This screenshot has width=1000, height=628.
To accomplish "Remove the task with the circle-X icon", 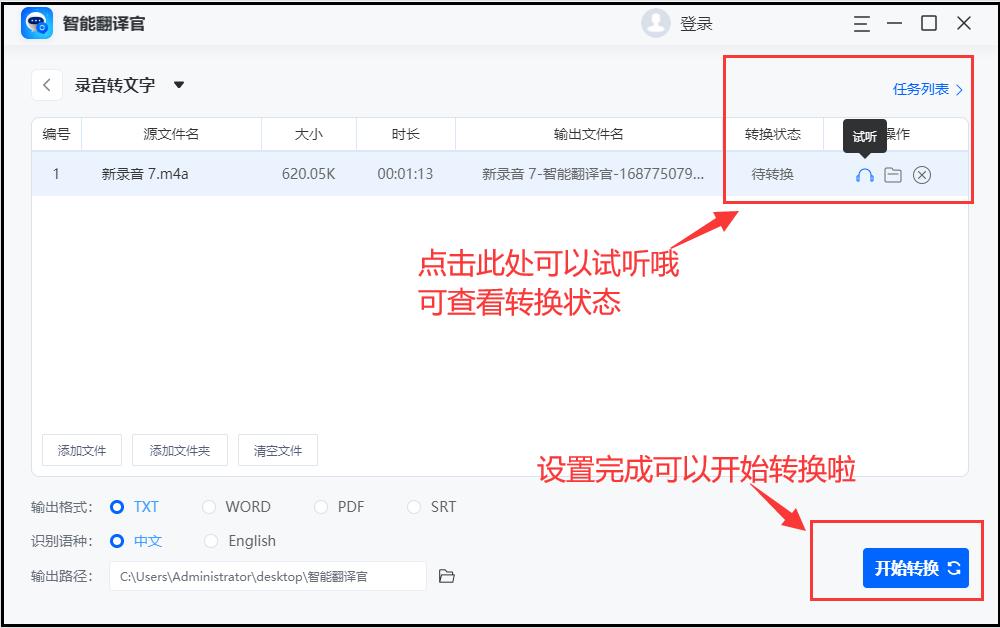I will (920, 174).
